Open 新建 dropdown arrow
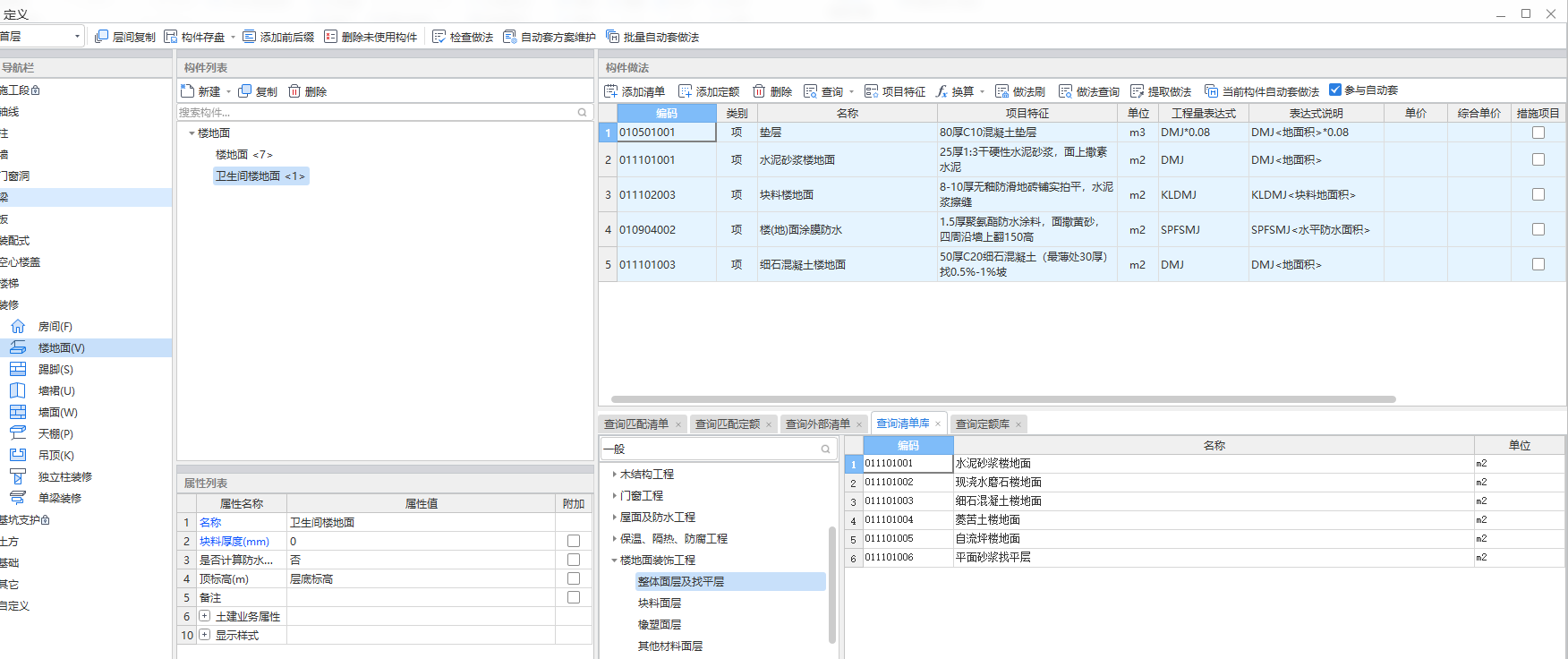 click(229, 91)
